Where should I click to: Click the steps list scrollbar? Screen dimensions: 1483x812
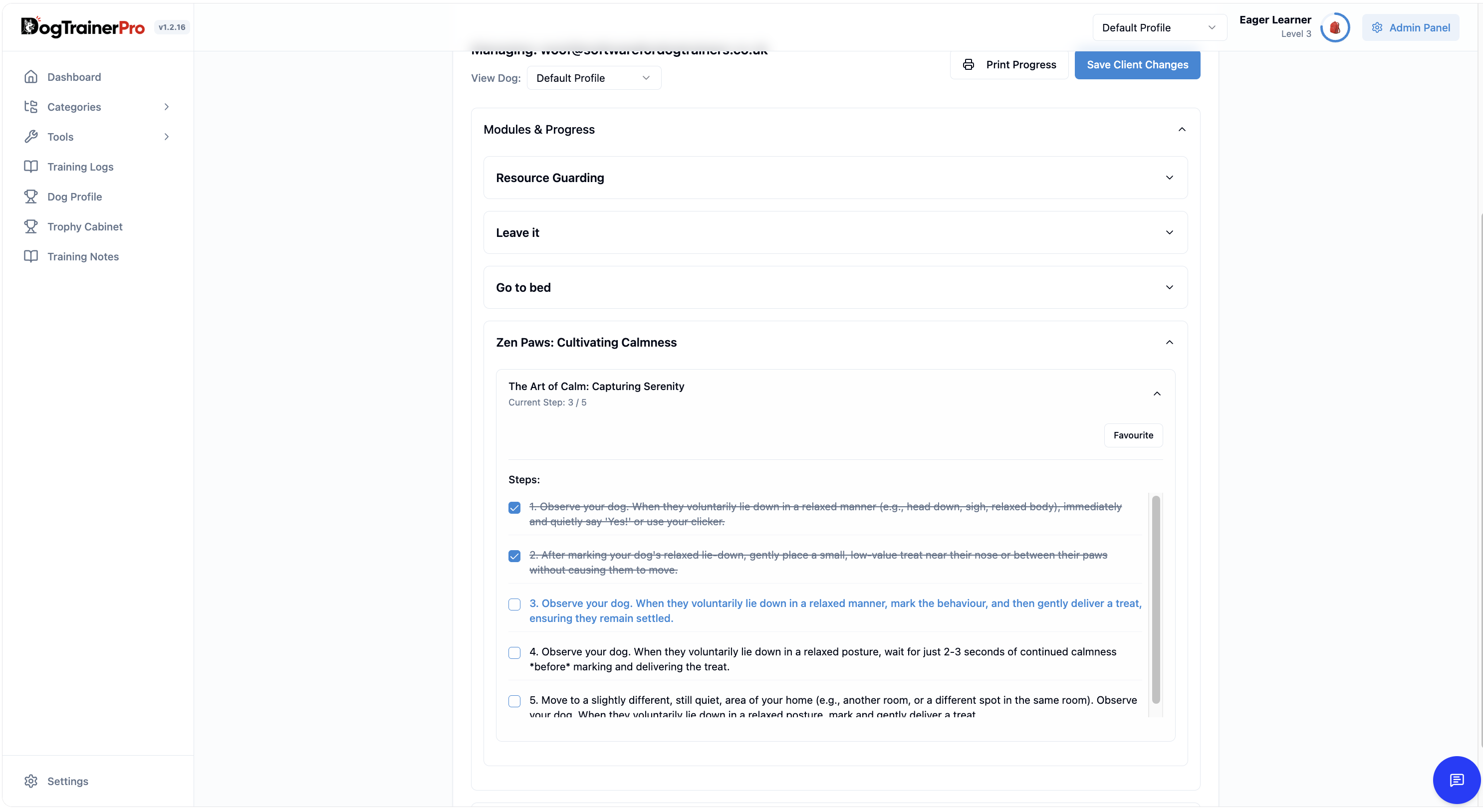click(x=1156, y=600)
